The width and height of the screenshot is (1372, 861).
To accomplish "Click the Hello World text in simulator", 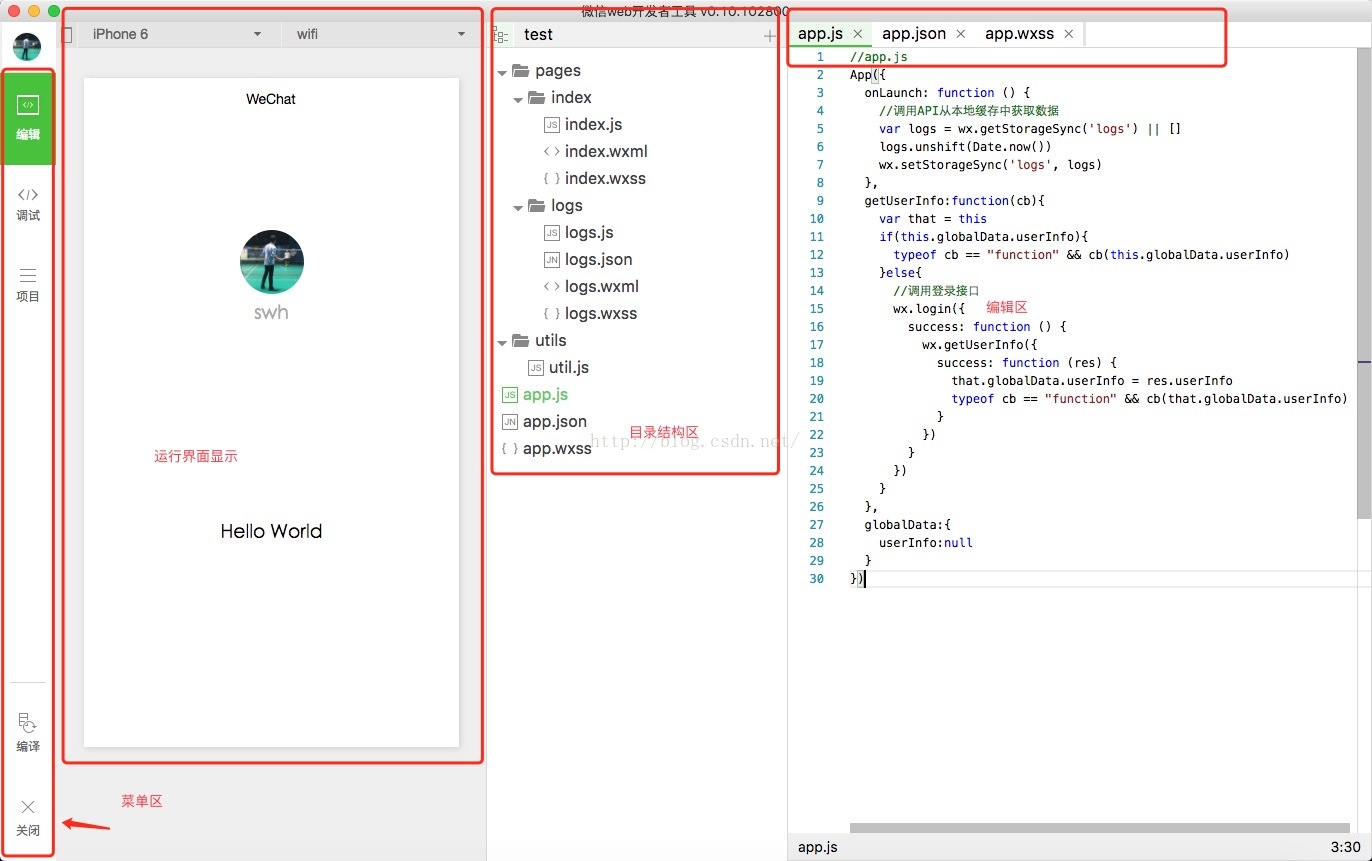I will [x=271, y=531].
